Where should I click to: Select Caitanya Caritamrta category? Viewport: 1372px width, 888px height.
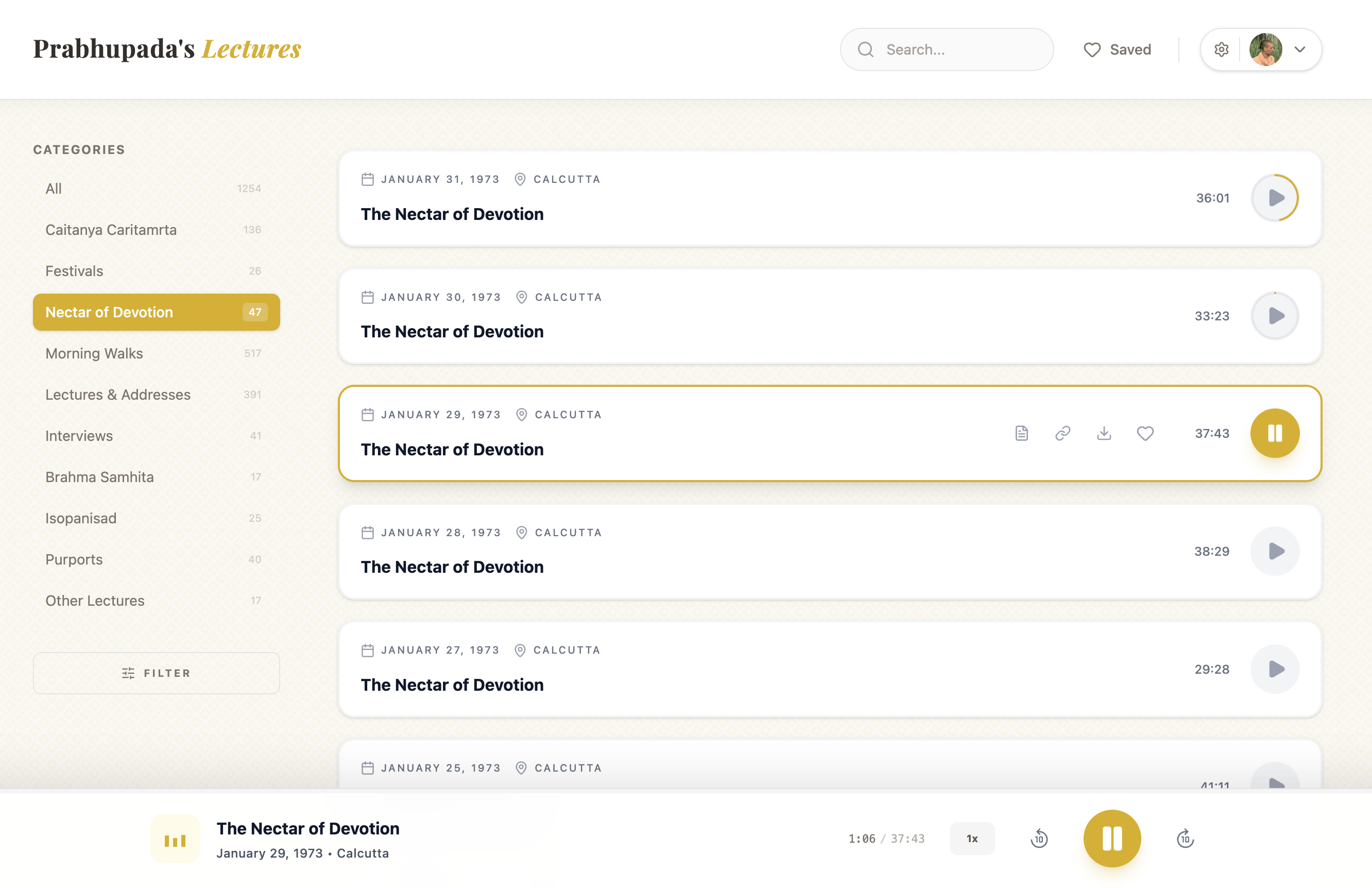click(111, 230)
